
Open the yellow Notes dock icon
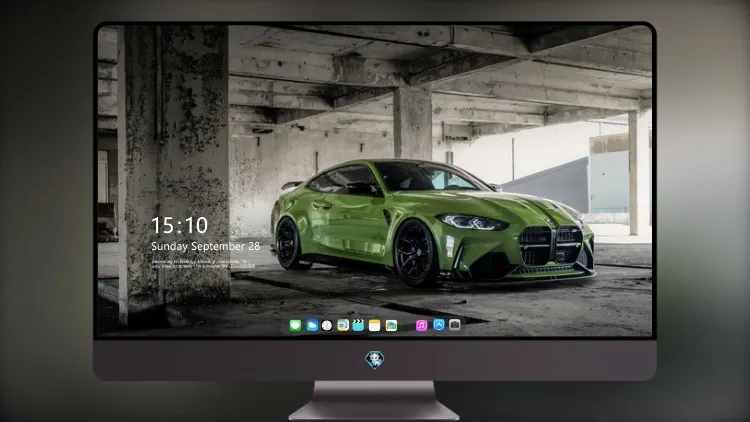(375, 325)
